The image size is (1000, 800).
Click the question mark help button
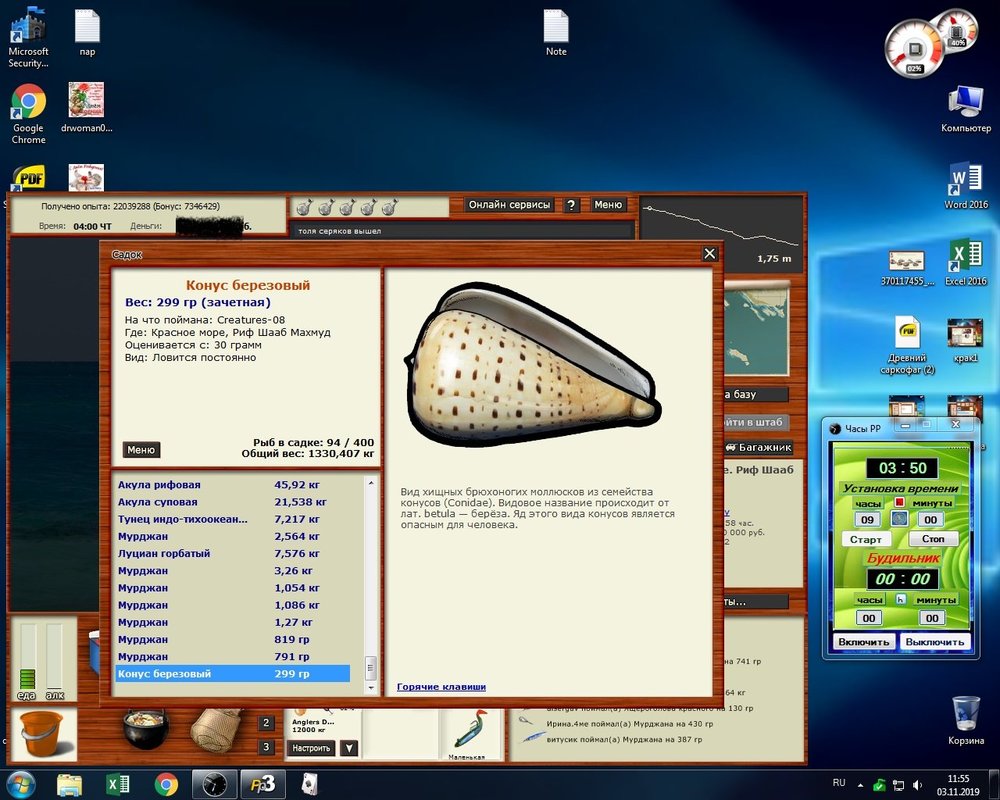click(571, 205)
